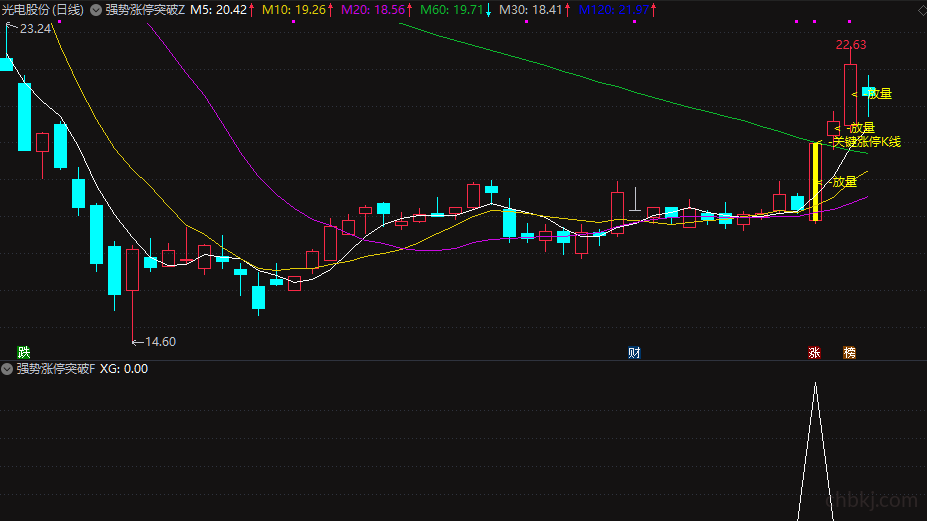
Task: Click the 22.63 high price label
Action: 851,45
